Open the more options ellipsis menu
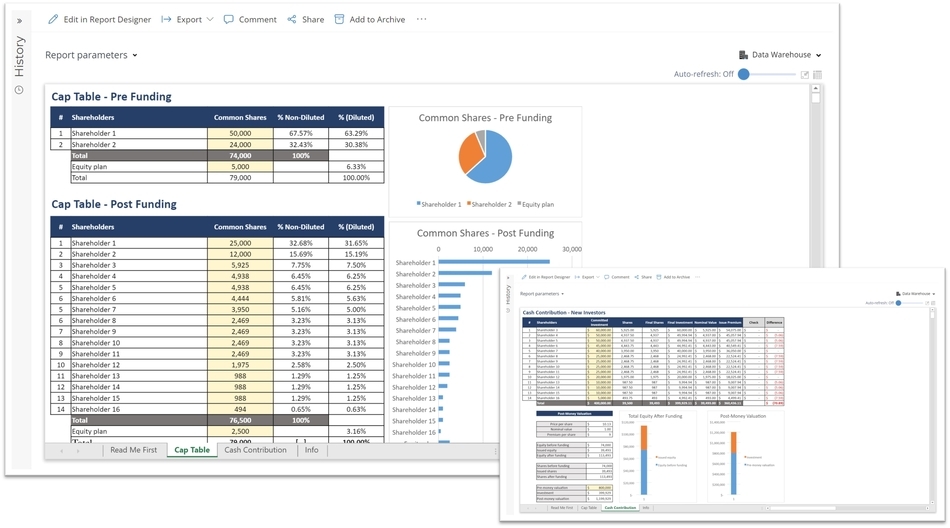 [x=421, y=19]
